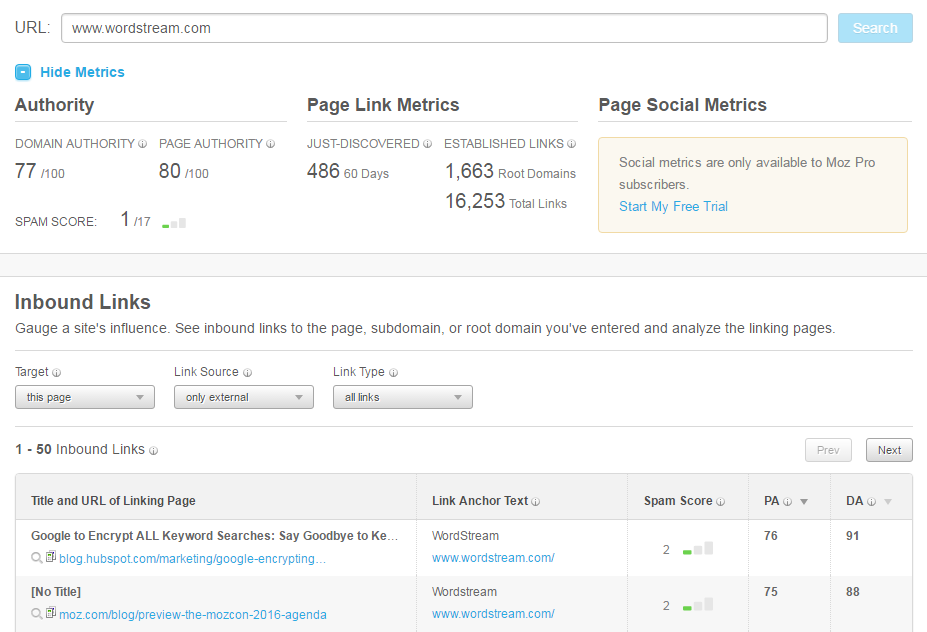The image size is (927, 632).
Task: Click title 'Google to Encrypt ALL Keyword Searches'
Action: 215,536
